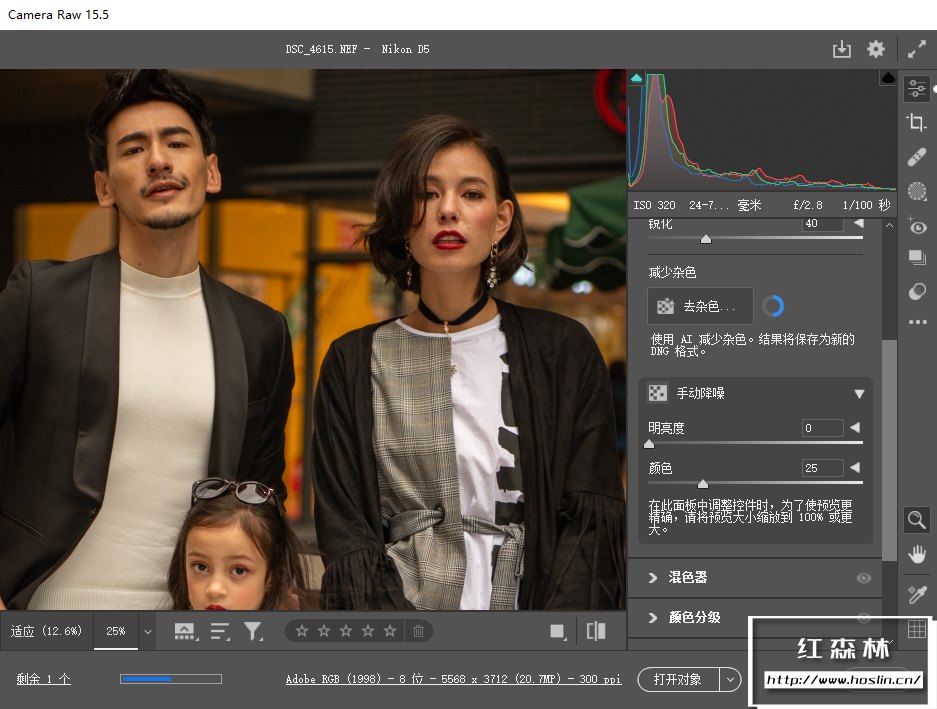Toggle 混色器 panel visibility eye
937x709 pixels.
click(863, 578)
